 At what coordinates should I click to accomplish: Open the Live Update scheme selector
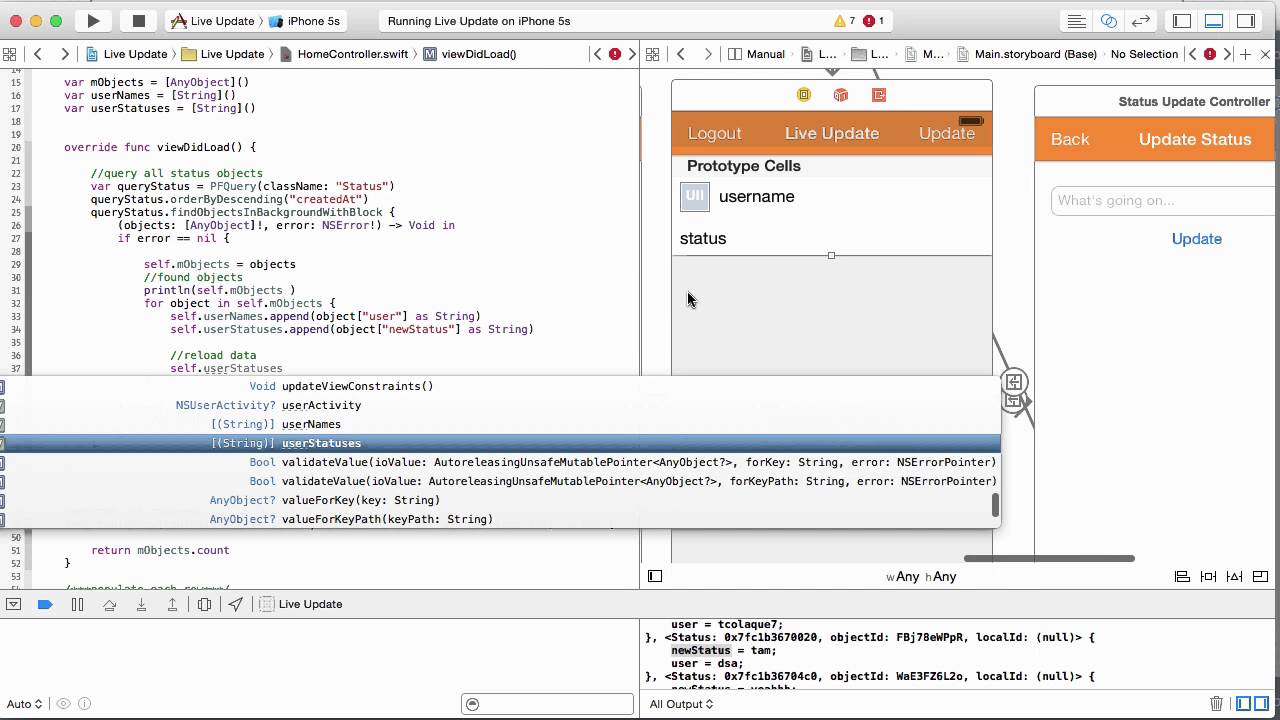click(x=212, y=21)
